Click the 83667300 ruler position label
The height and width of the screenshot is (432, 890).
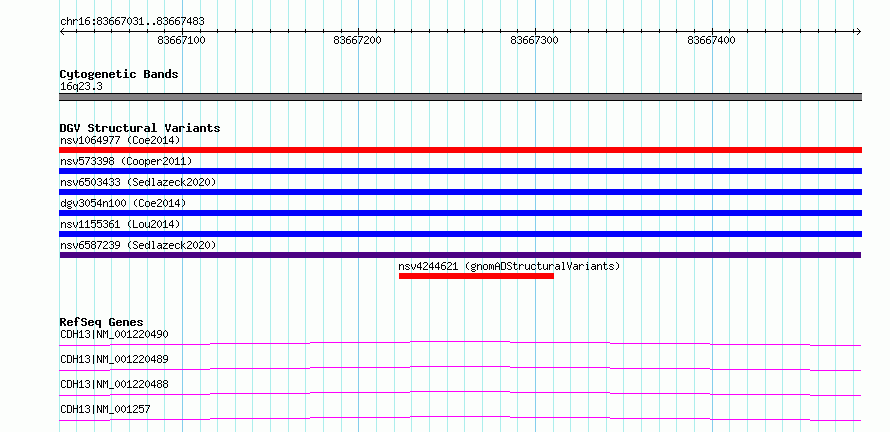[534, 40]
